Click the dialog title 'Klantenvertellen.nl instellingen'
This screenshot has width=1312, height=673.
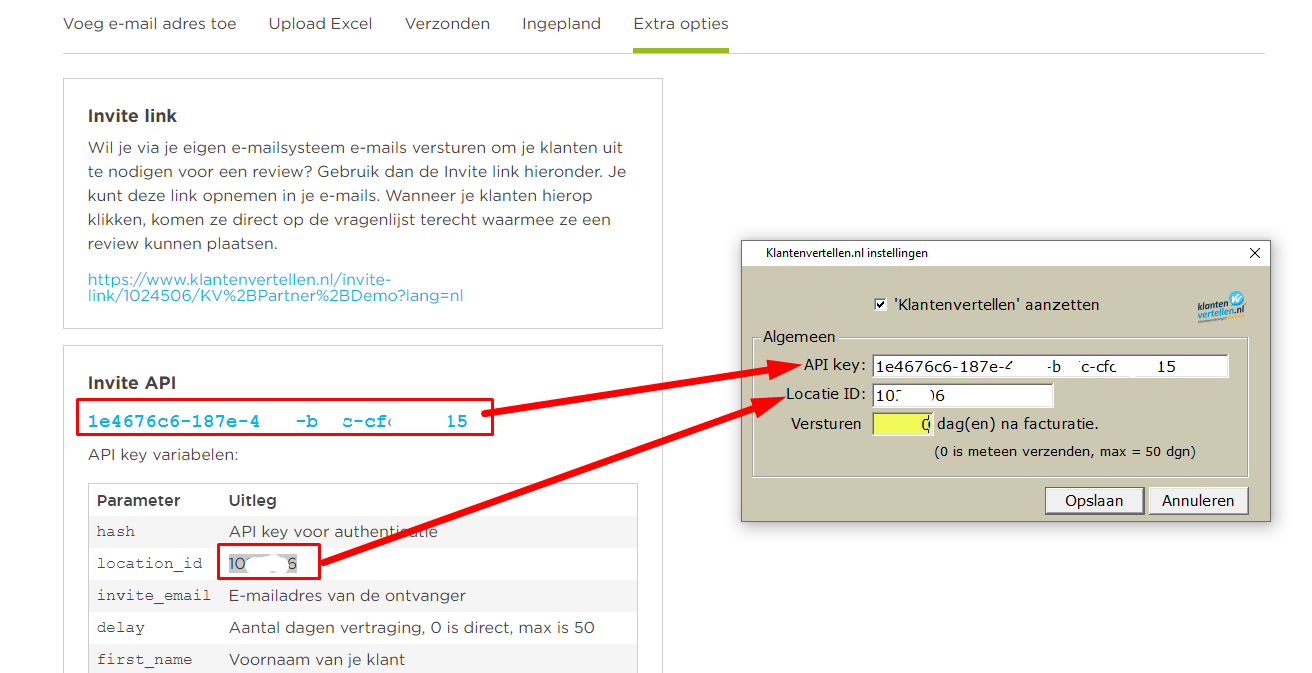847,253
